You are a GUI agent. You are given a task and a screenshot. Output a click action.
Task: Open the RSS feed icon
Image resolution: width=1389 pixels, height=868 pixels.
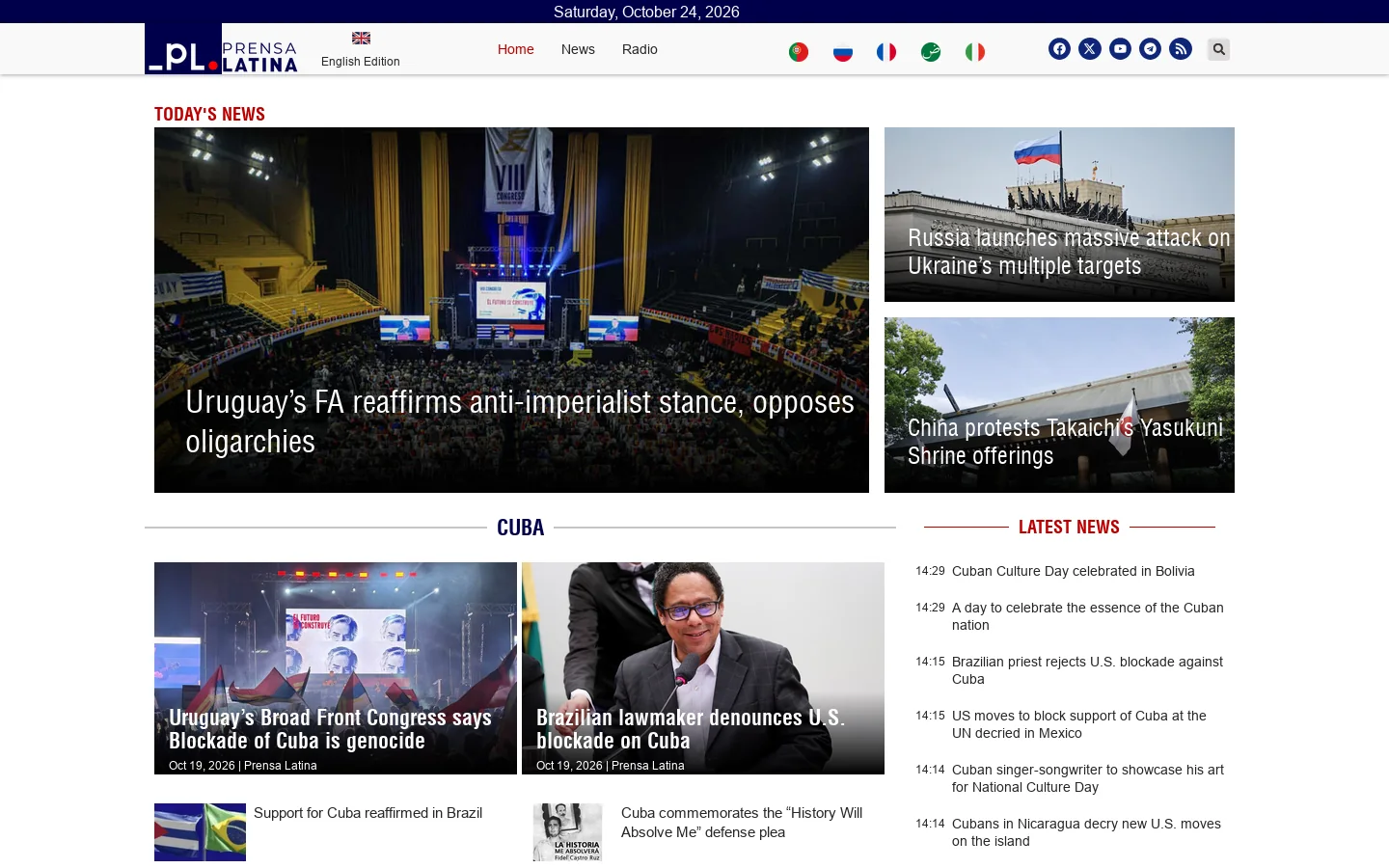(1181, 49)
